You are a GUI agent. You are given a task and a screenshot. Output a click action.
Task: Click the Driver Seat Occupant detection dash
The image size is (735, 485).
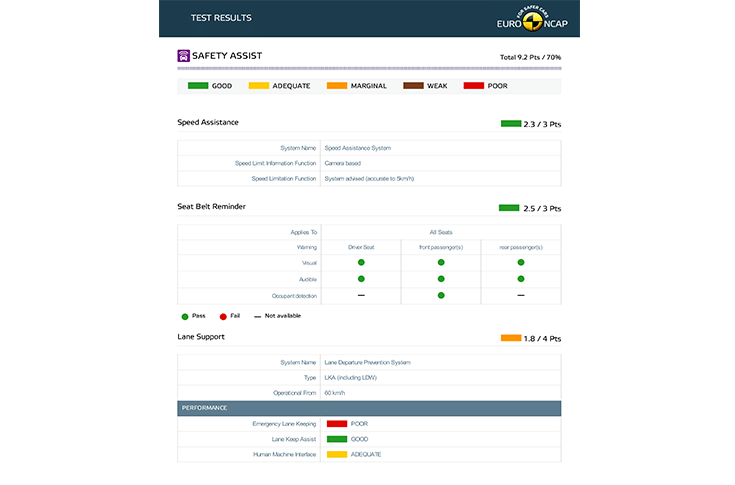point(361,296)
